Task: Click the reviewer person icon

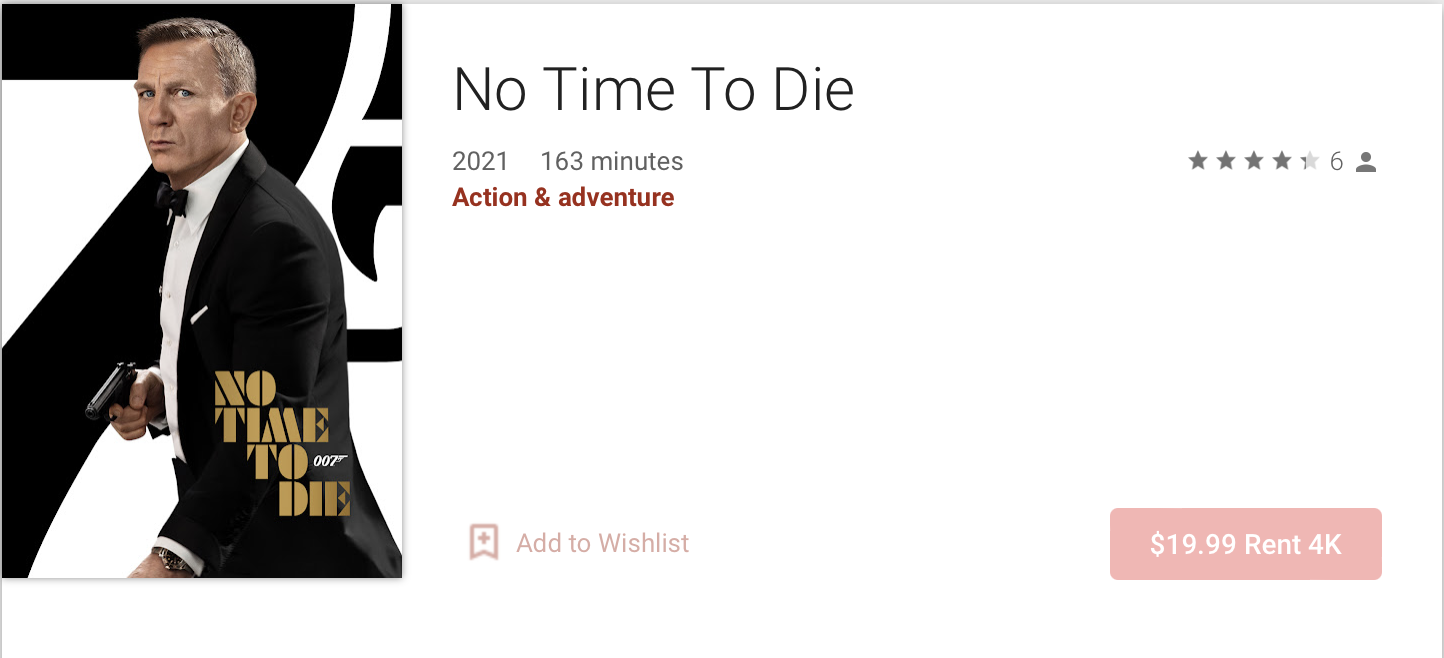Action: pyautogui.click(x=1366, y=161)
